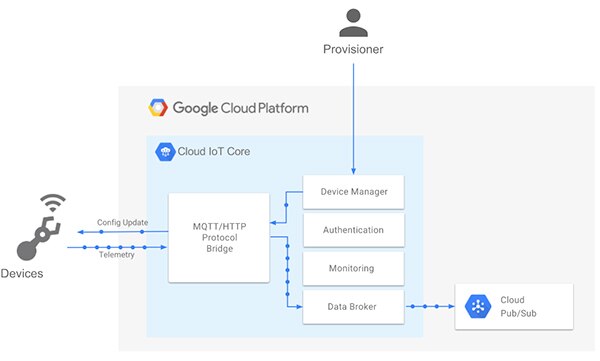Select the Authentication box

pos(353,230)
